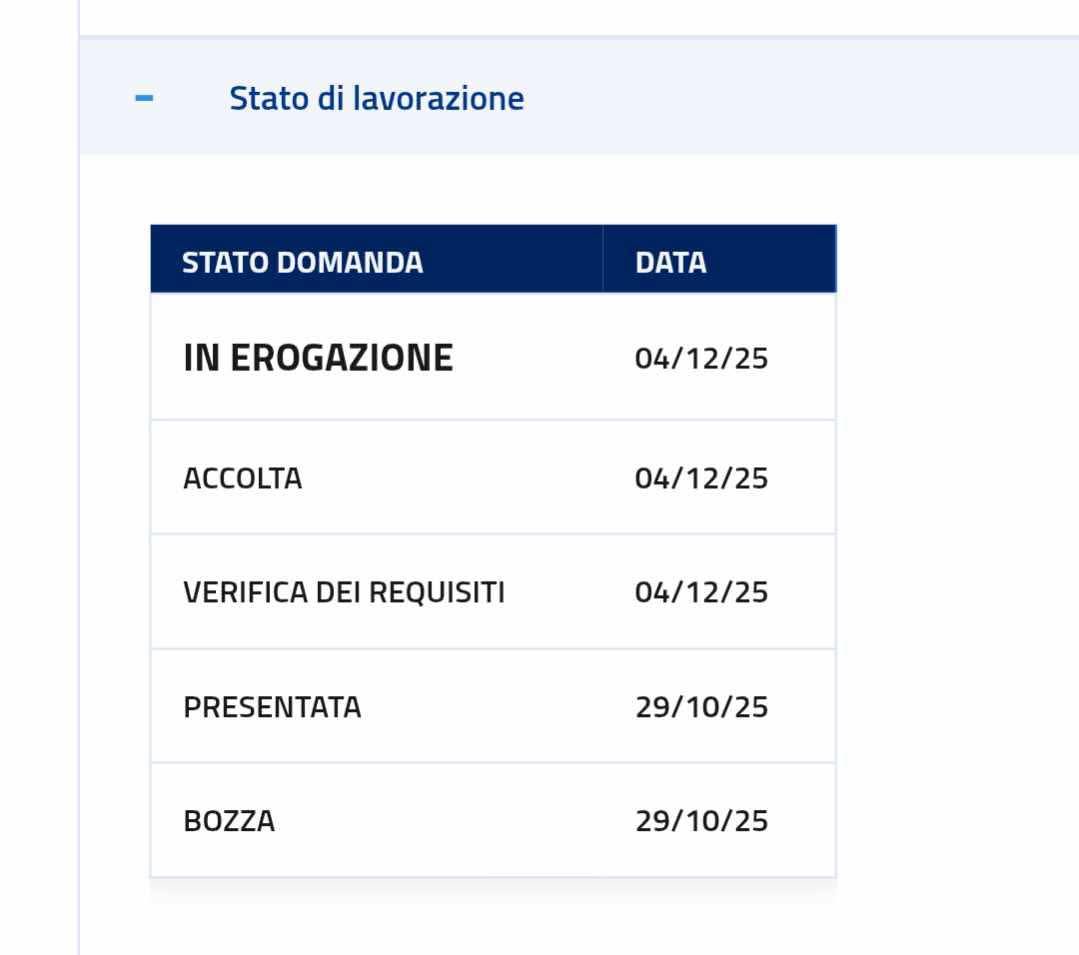
Task: Select the IN EROGAZIONE status text
Action: click(x=318, y=357)
